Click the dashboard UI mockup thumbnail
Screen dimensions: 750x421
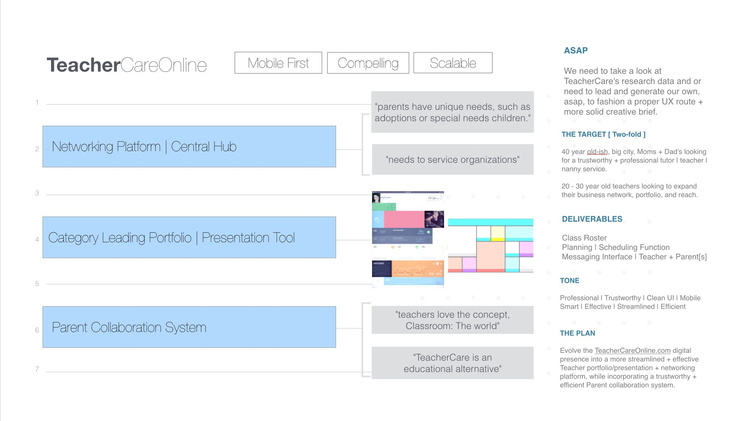tap(408, 239)
